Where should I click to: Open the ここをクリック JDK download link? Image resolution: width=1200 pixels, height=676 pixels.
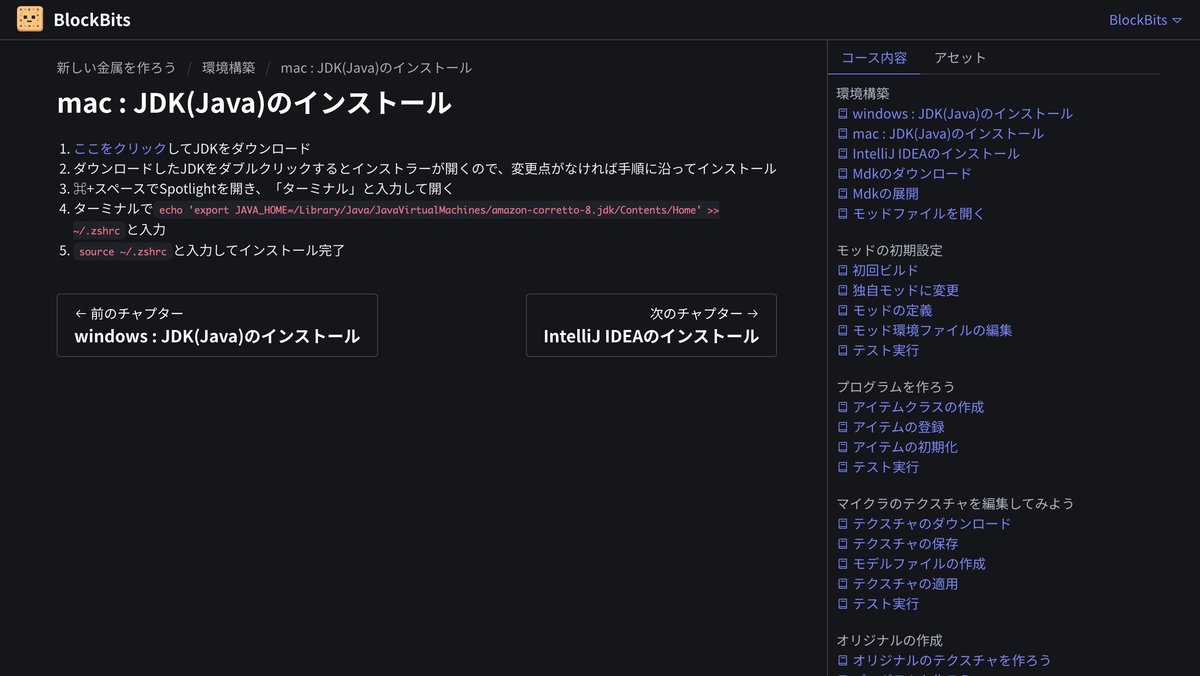point(118,146)
